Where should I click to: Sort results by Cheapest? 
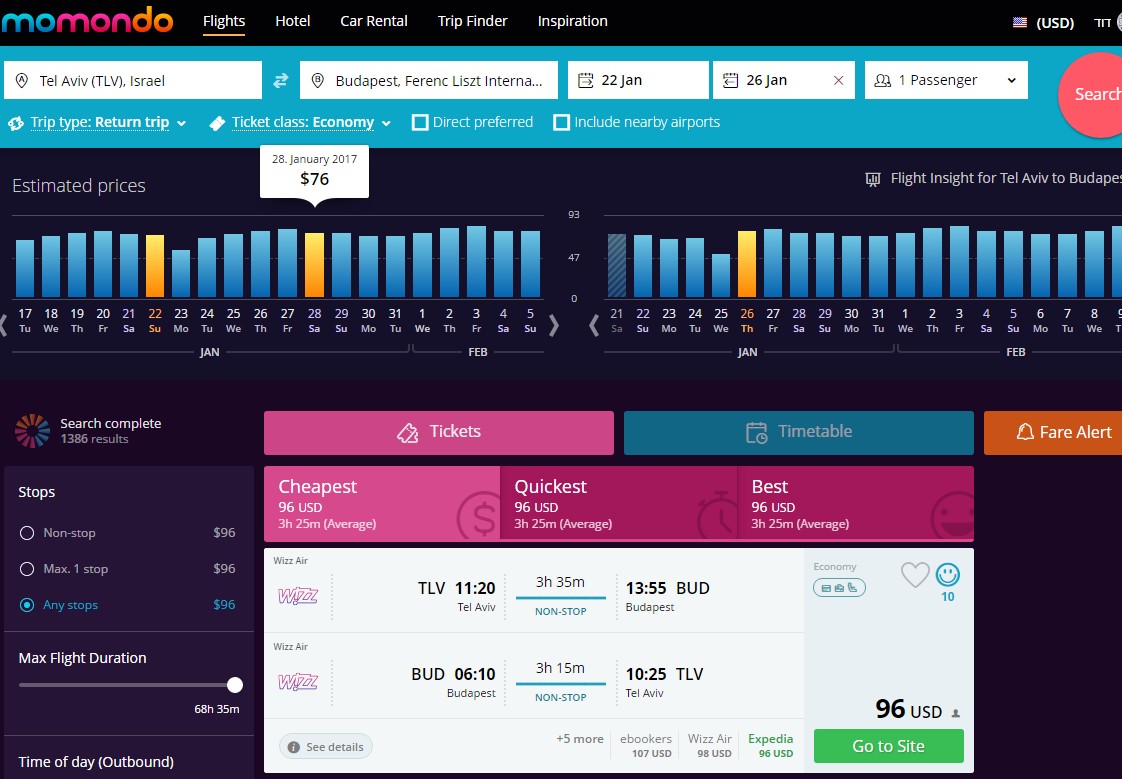click(x=381, y=504)
